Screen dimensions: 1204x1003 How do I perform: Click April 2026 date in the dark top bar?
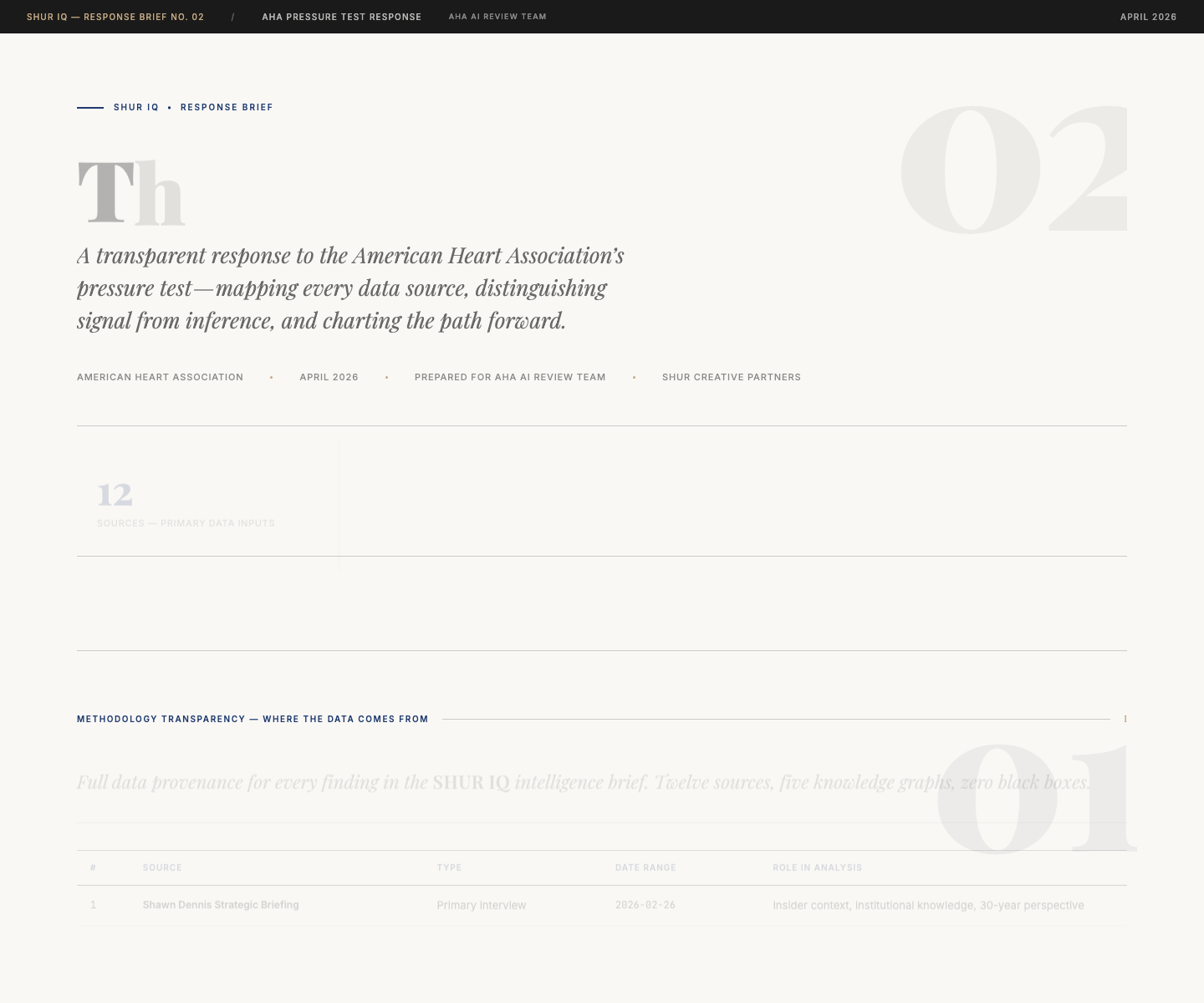pos(1147,17)
